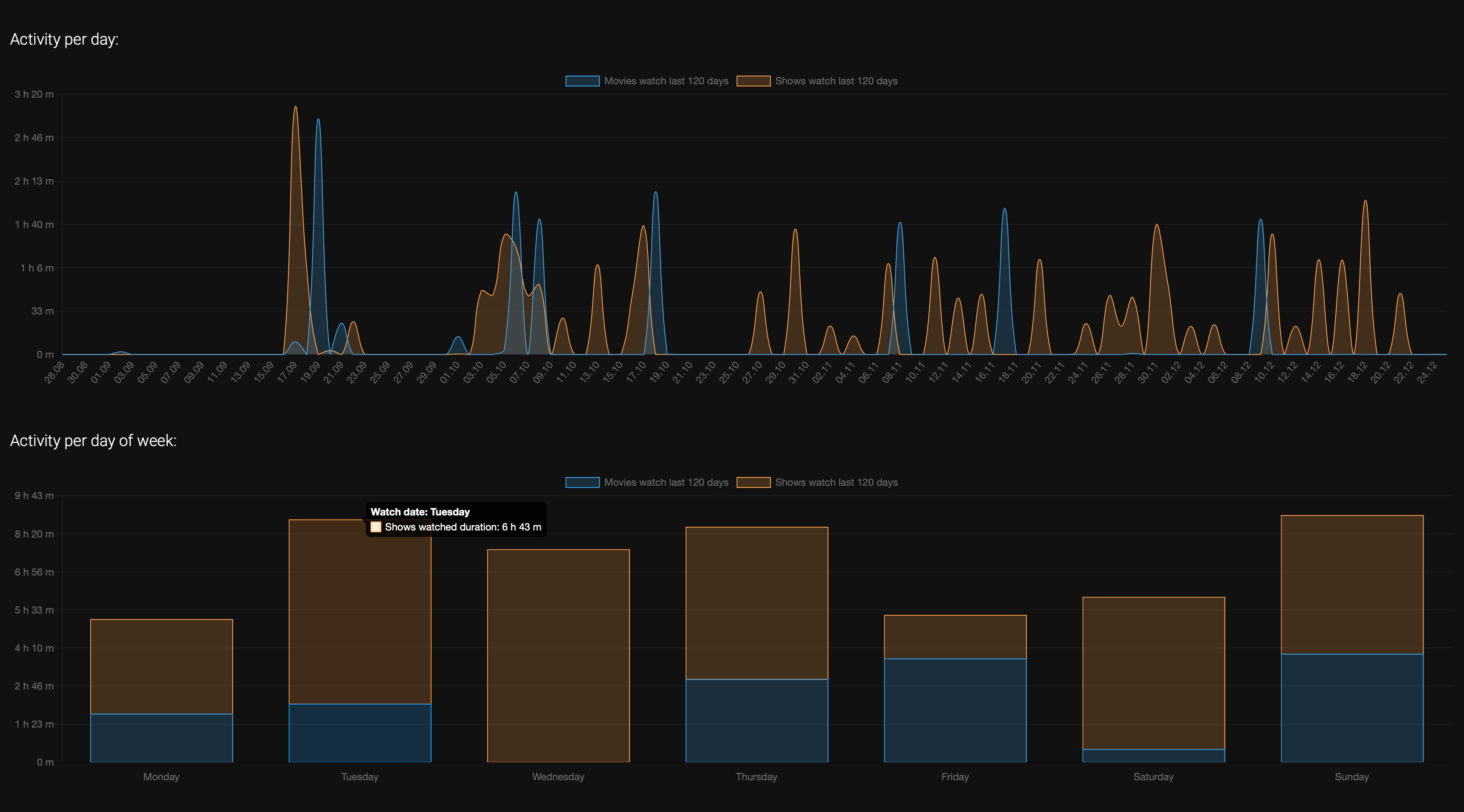Click the Sunday axis label
The width and height of the screenshot is (1464, 812).
pyautogui.click(x=1352, y=777)
